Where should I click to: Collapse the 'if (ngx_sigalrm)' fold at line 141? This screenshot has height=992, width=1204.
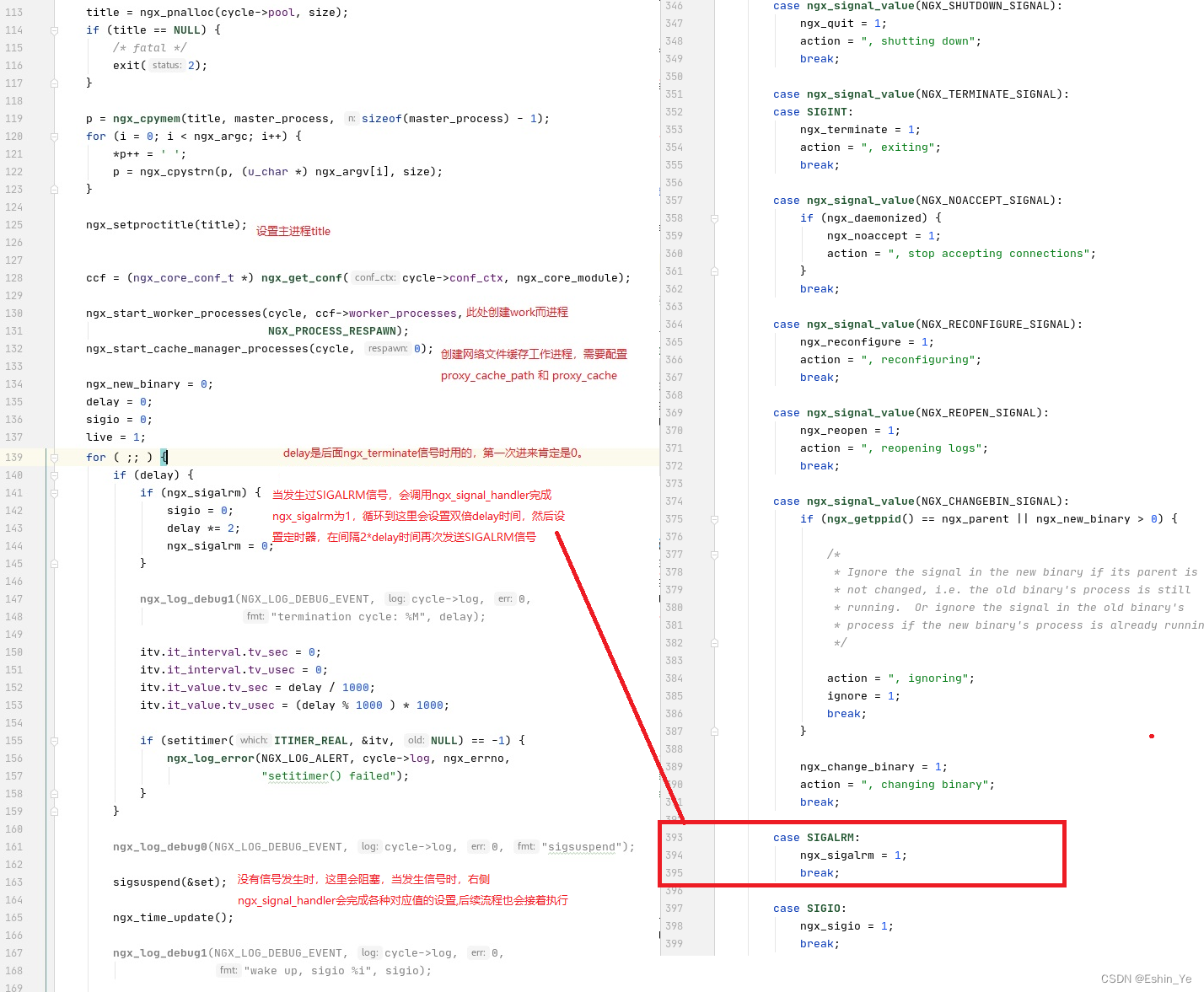pos(54,493)
